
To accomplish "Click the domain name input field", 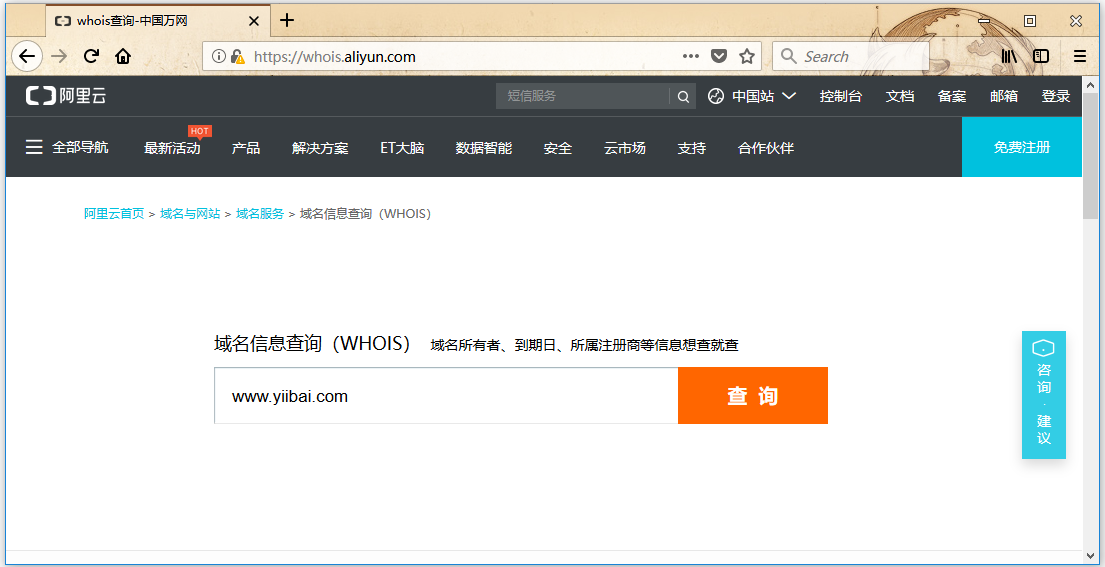I will (446, 396).
